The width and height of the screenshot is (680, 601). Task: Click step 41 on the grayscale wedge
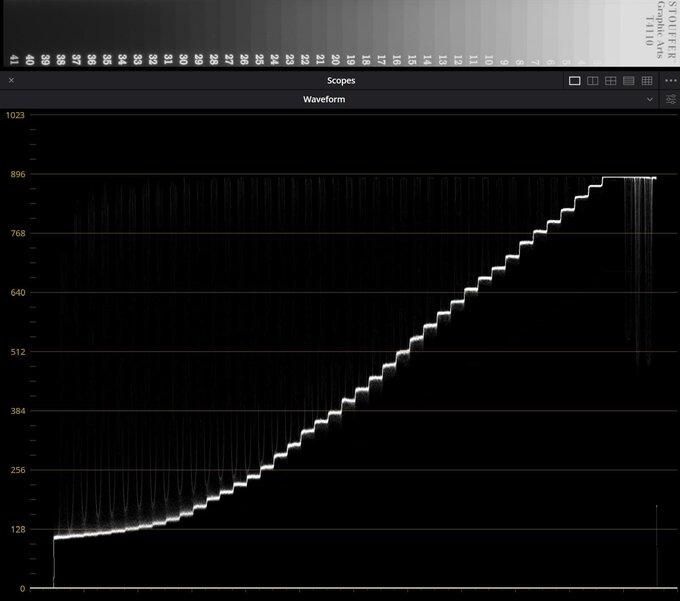(13, 60)
